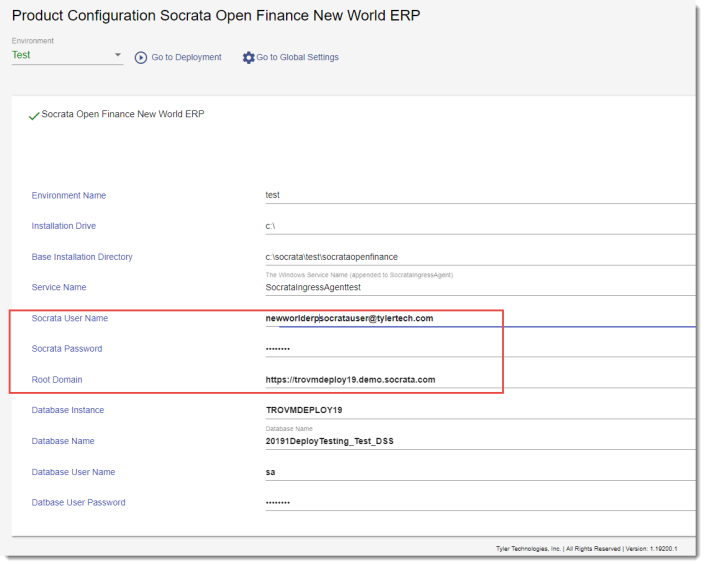This screenshot has width=705, height=565.
Task: Open the Go to Global Settings link
Action: [297, 58]
